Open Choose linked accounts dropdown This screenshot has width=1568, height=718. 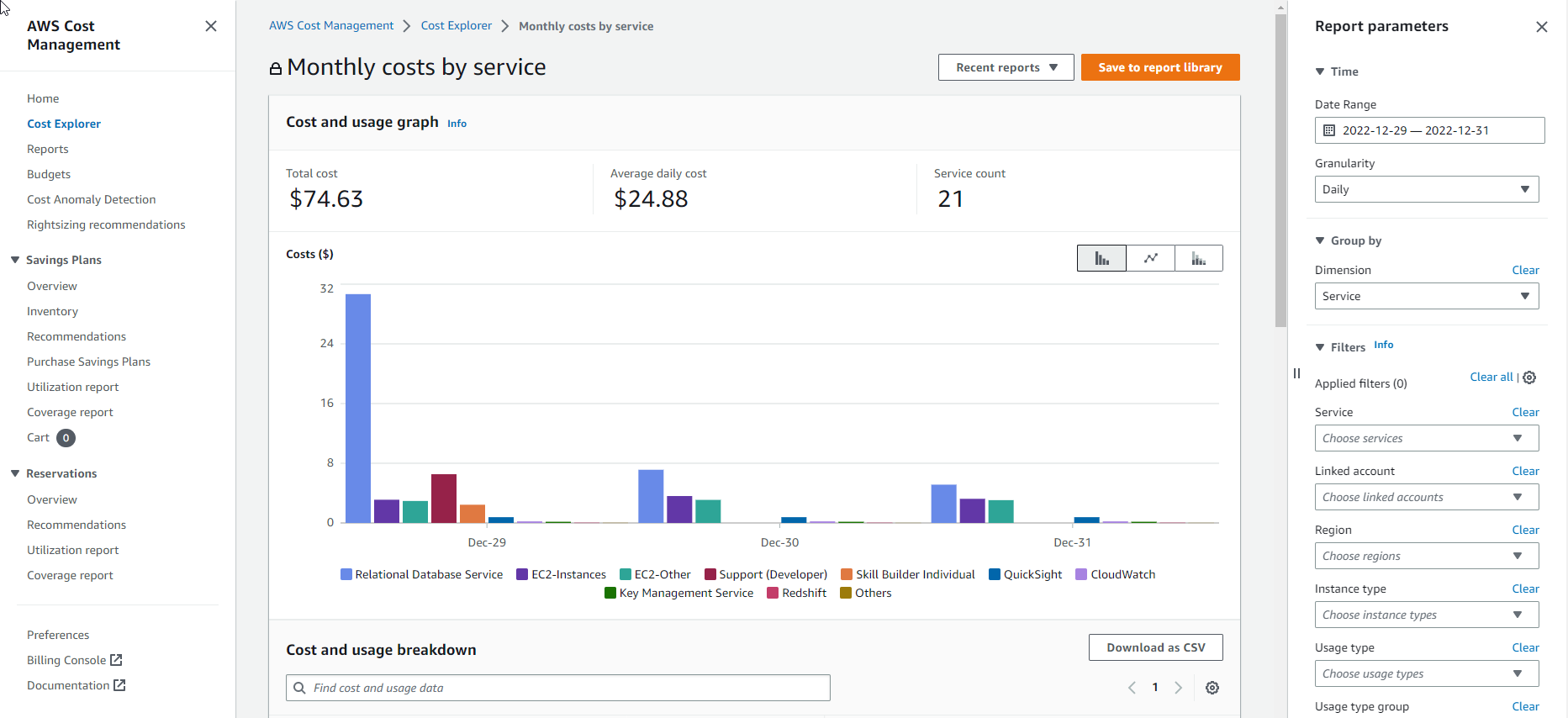[1427, 497]
